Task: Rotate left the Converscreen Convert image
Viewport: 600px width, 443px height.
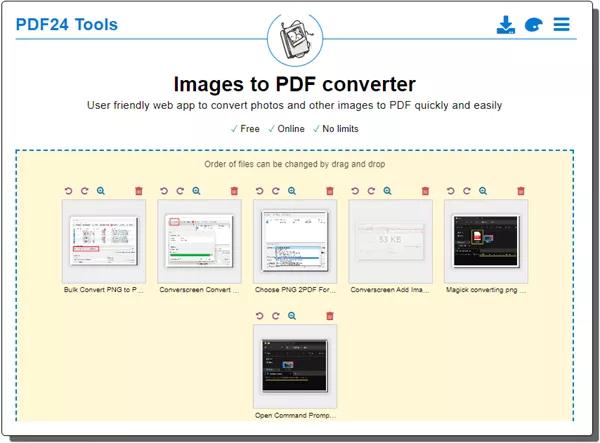Action: coord(164,191)
